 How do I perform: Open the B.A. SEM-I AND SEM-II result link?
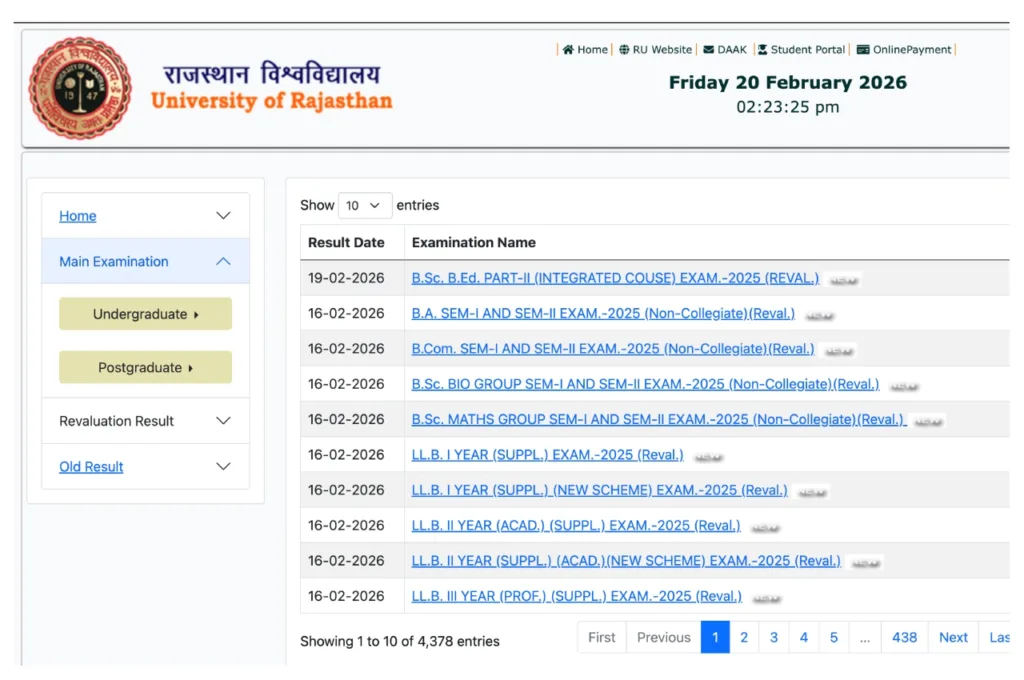pos(605,313)
